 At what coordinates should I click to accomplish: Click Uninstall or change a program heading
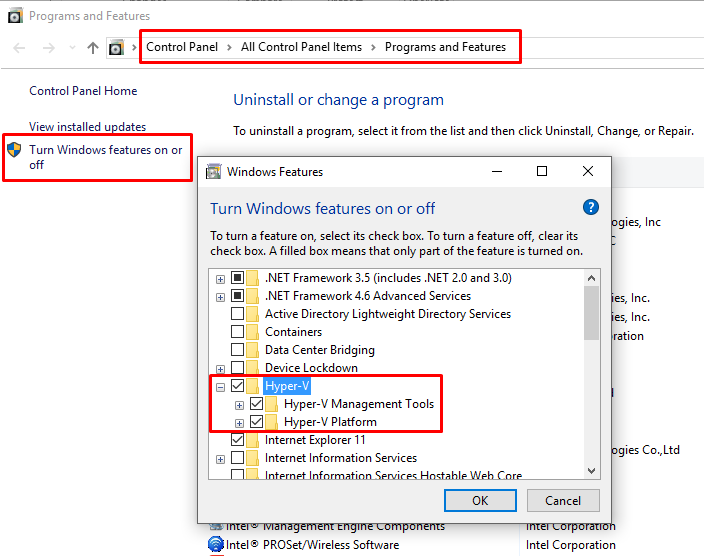tap(338, 100)
